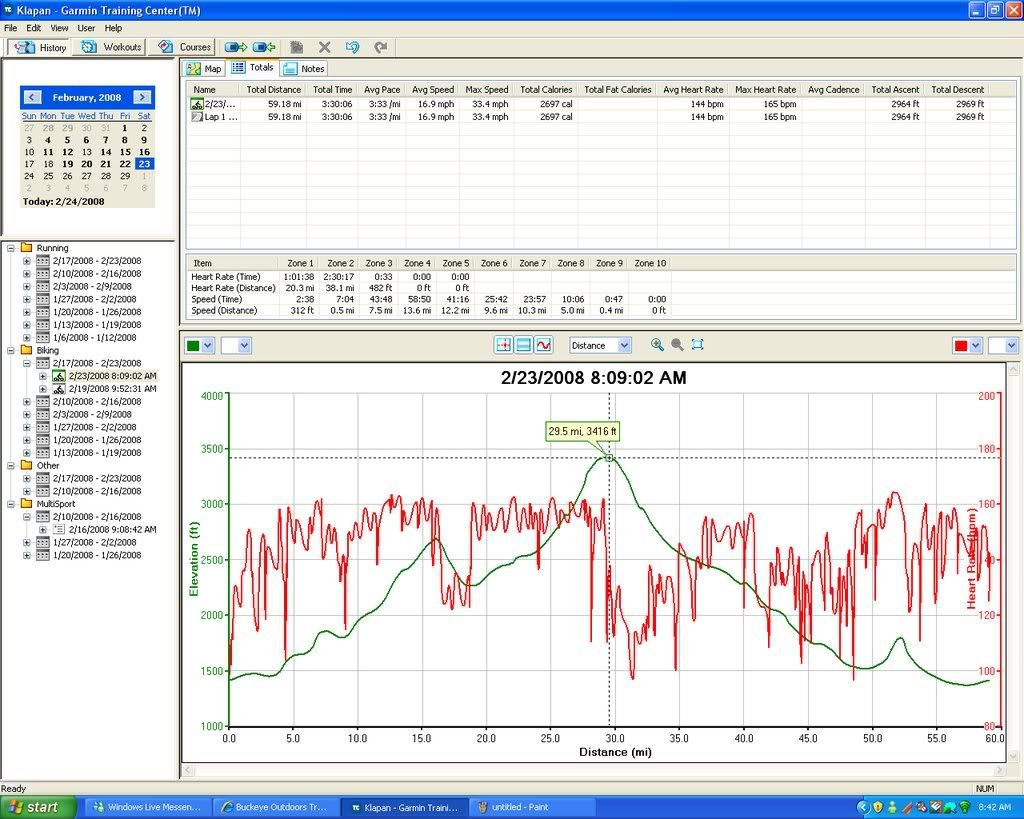Image resolution: width=1024 pixels, height=819 pixels.
Task: Go to previous month in the calendar
Action: [32, 97]
